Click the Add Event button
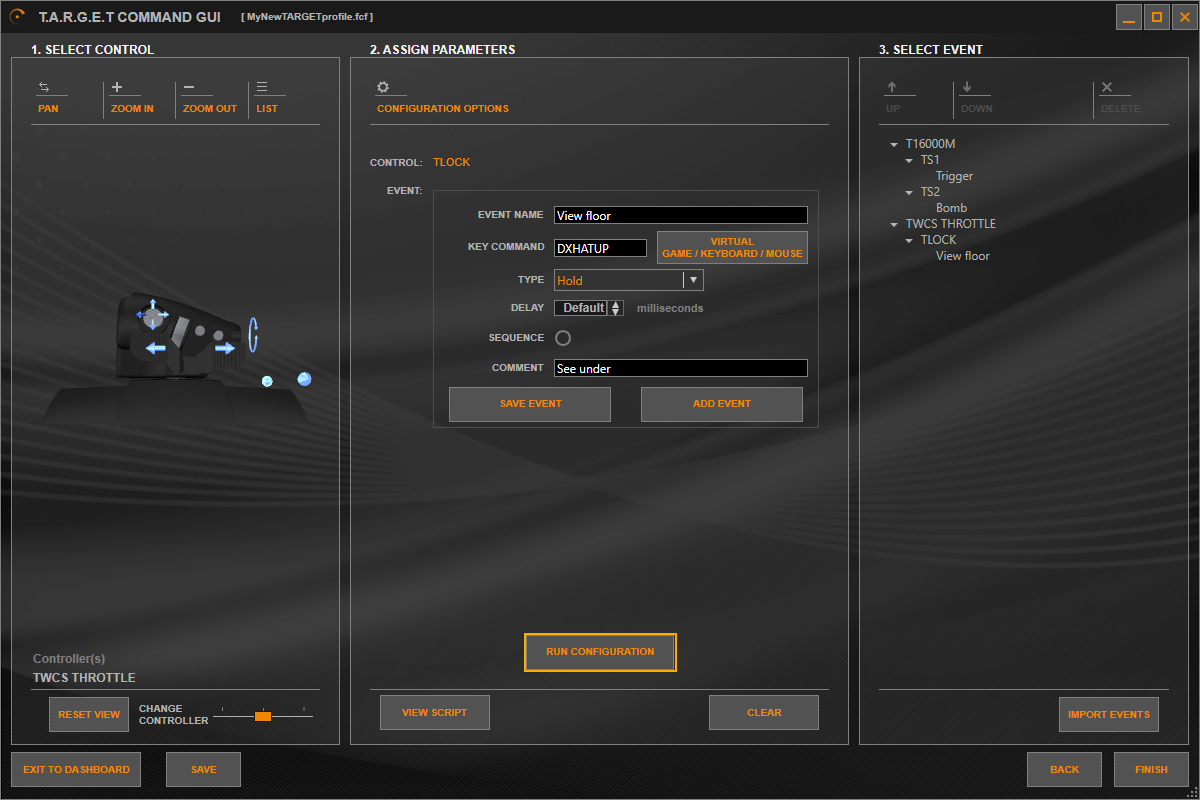The height and width of the screenshot is (800, 1200). click(721, 404)
